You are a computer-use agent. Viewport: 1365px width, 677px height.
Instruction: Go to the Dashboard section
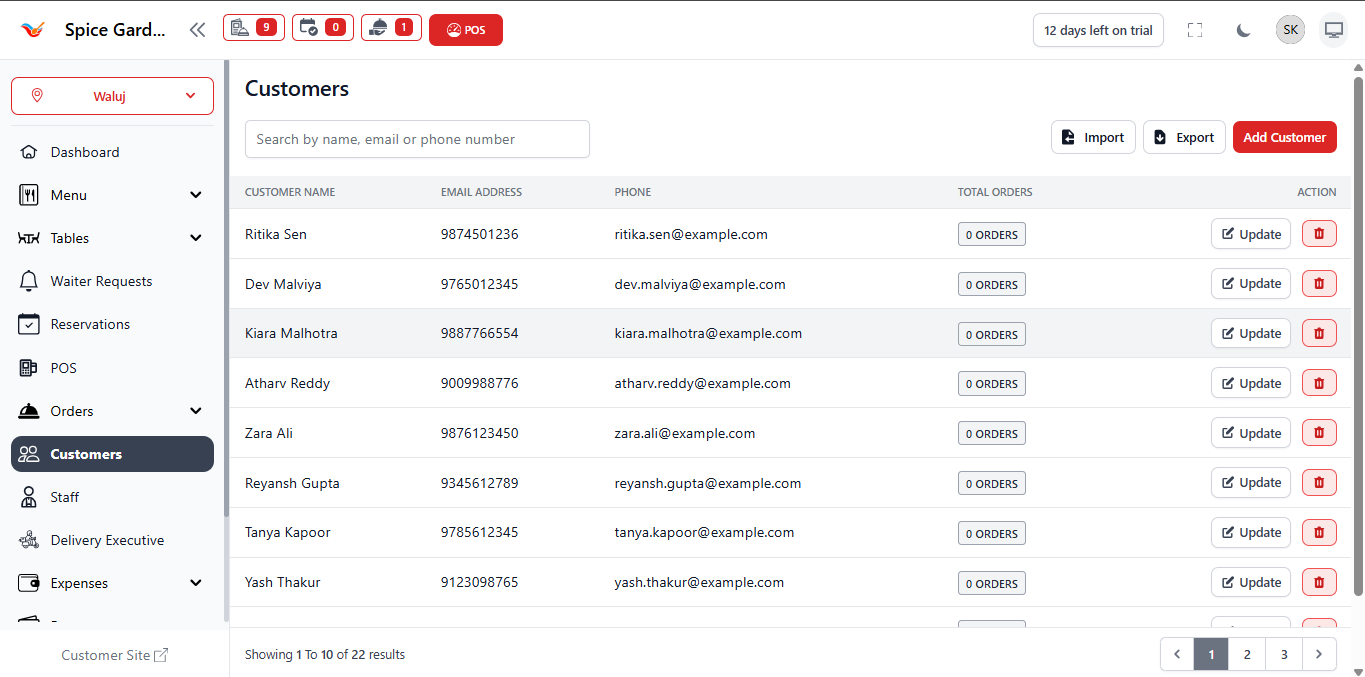(x=81, y=151)
